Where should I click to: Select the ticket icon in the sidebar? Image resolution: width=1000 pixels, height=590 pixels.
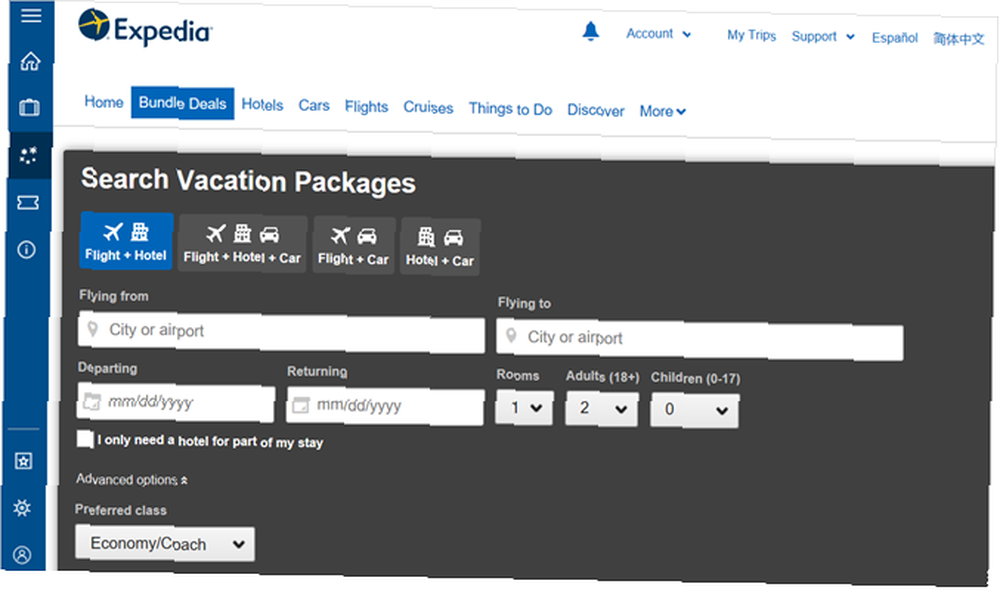coord(27,203)
